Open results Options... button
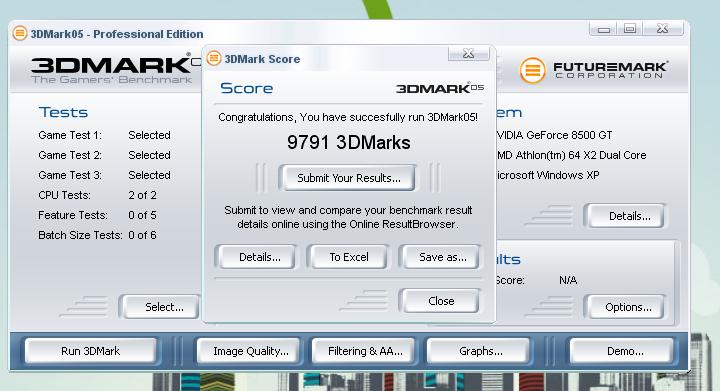720x391 pixels. pos(628,307)
